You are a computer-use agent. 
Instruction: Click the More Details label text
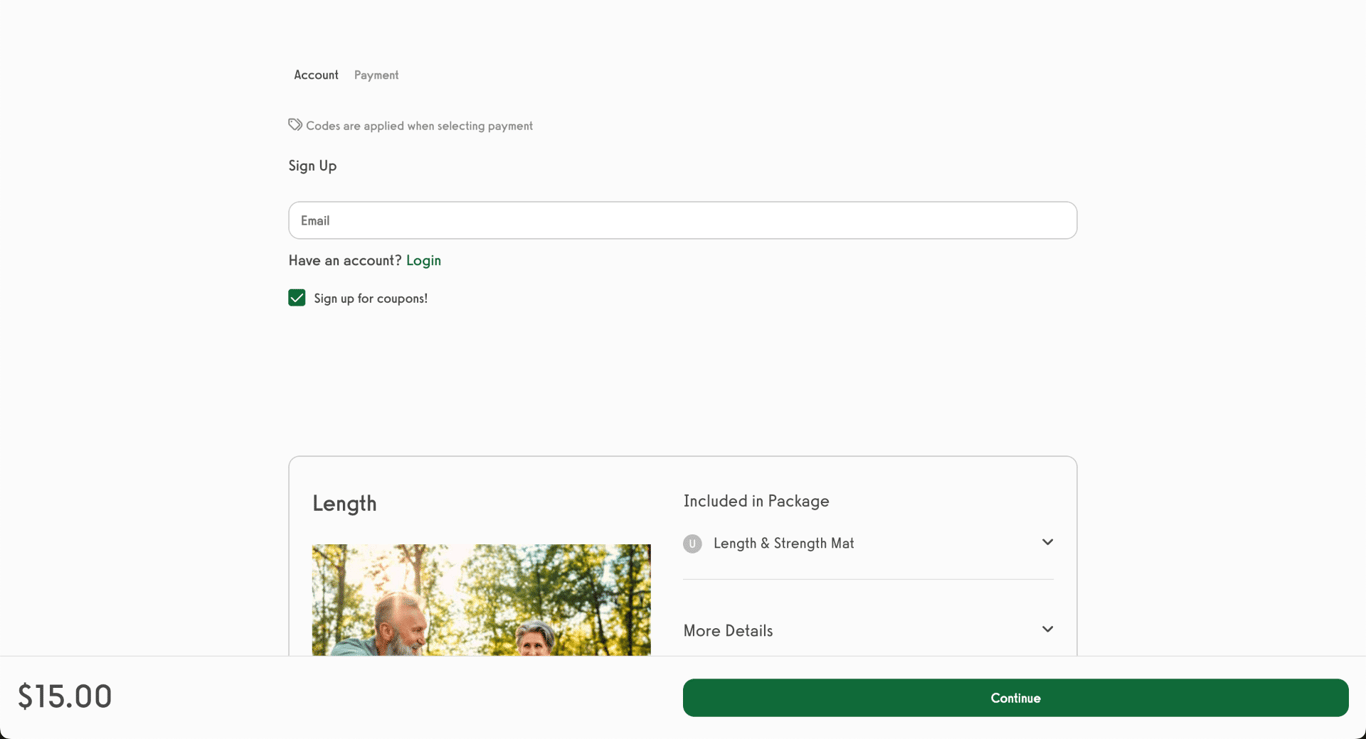coord(728,631)
